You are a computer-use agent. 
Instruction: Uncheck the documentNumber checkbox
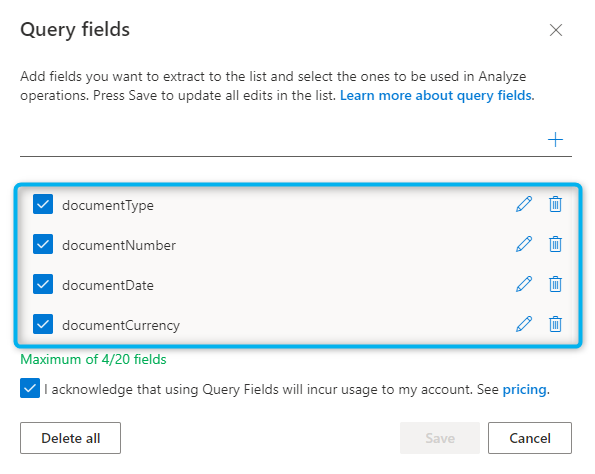[43, 244]
